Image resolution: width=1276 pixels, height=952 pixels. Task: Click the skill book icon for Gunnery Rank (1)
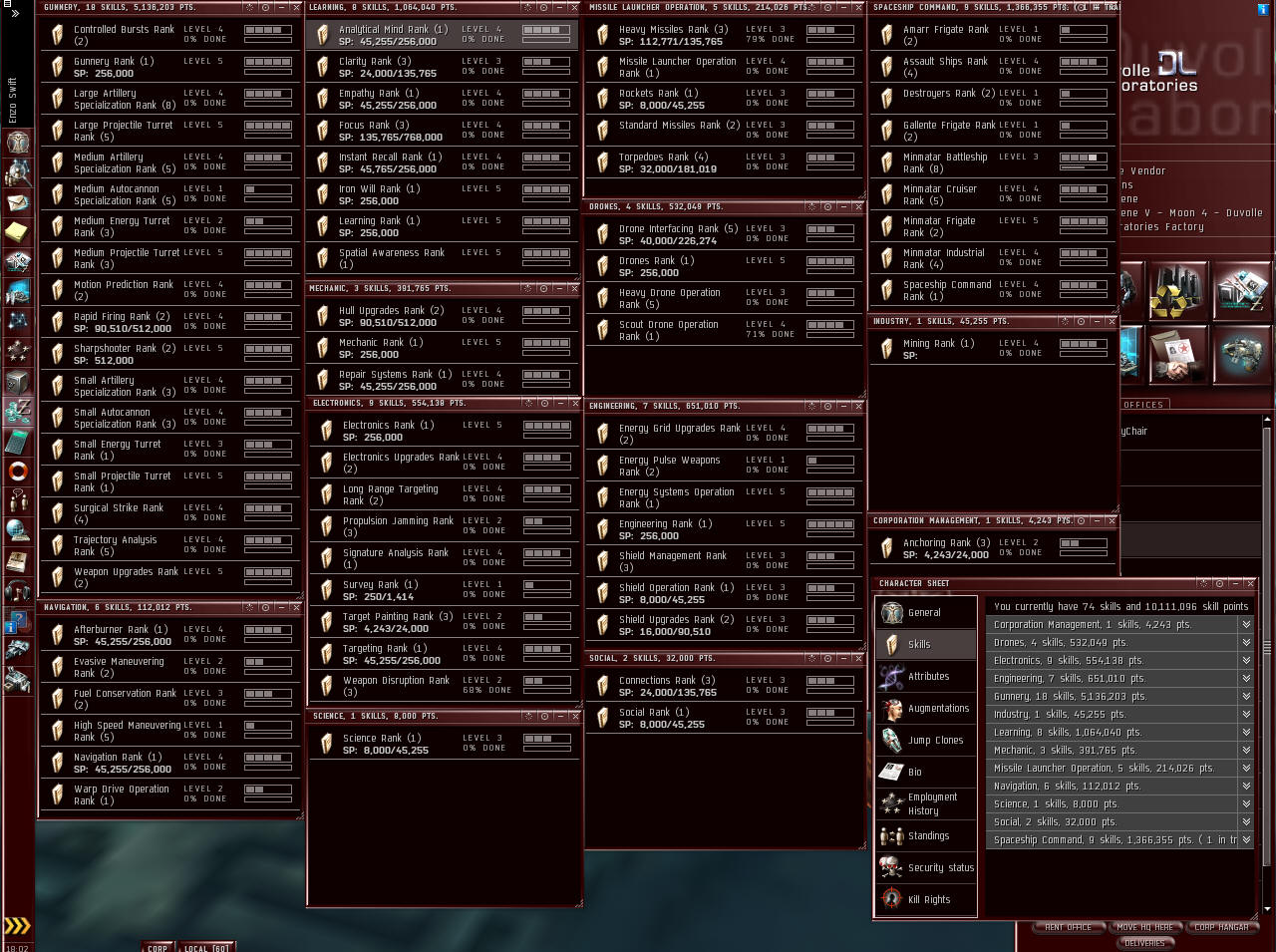click(58, 67)
